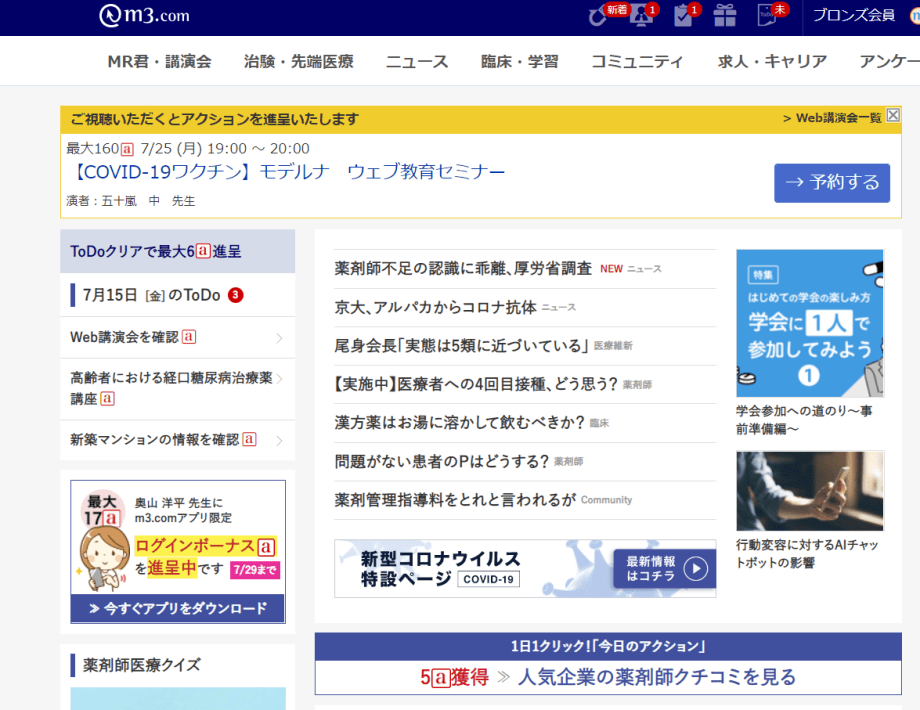Image resolution: width=920 pixels, height=710 pixels.
Task: Click the NEW label beside 薬剤師不足 news
Action: (x=611, y=269)
